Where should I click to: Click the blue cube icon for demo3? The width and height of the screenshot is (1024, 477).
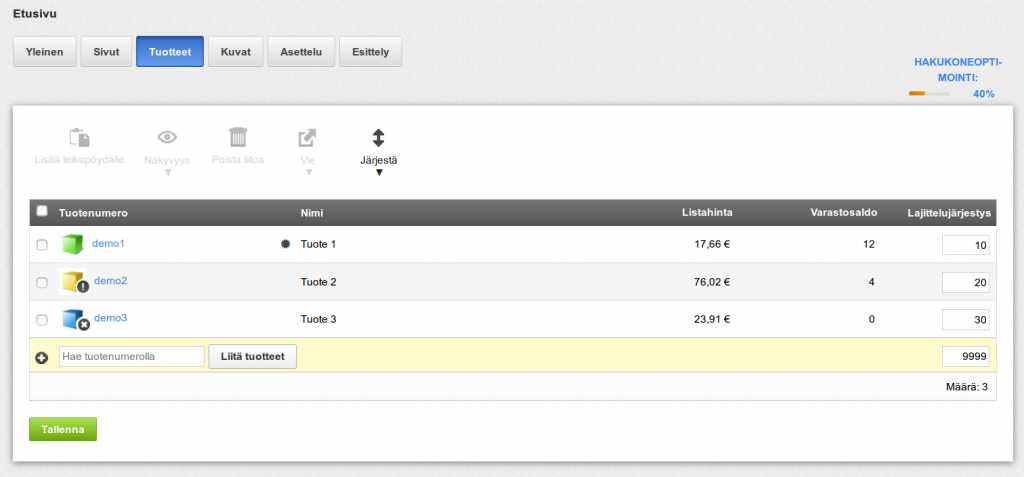(x=75, y=319)
